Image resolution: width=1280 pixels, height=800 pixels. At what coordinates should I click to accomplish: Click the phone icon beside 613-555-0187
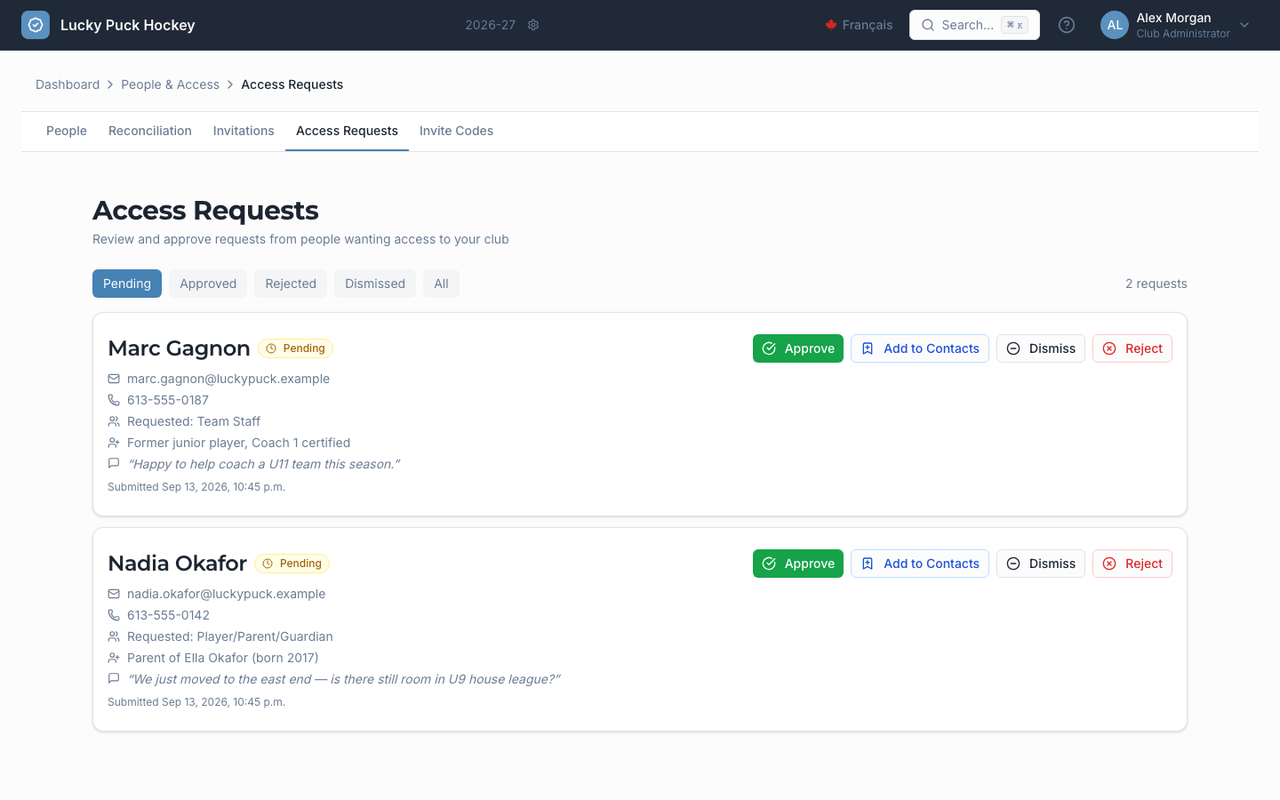pyautogui.click(x=114, y=400)
